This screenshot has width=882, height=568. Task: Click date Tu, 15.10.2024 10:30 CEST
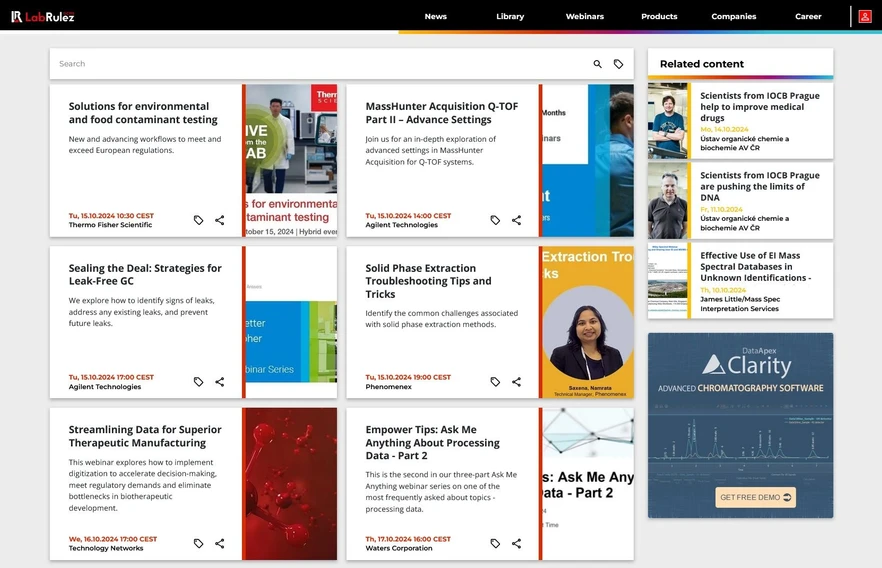(x=111, y=216)
